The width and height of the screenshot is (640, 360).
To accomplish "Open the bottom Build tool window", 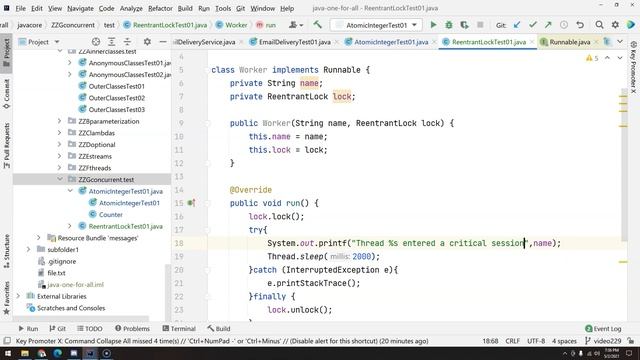I will (x=219, y=329).
